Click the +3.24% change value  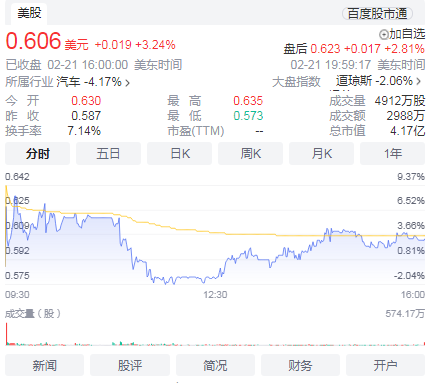coord(155,45)
